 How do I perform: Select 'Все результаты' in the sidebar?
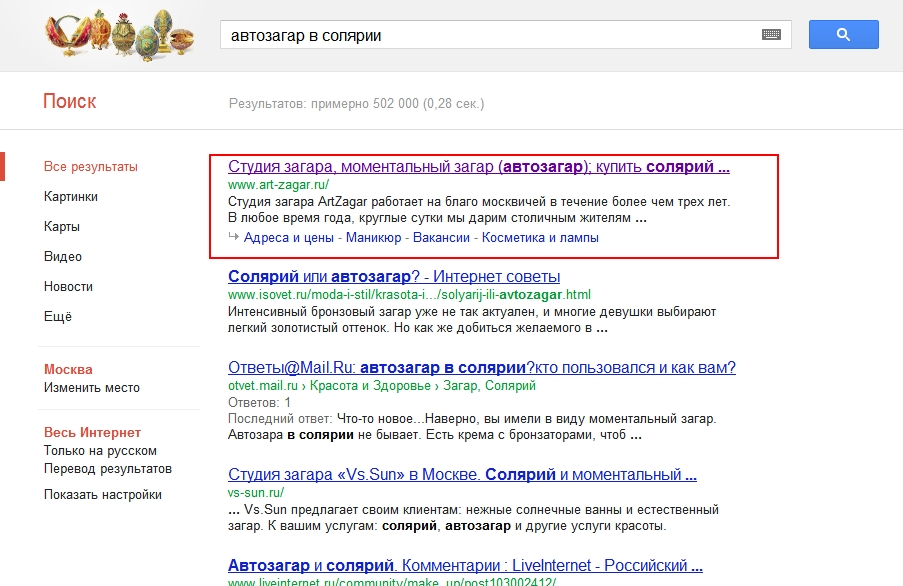[91, 167]
